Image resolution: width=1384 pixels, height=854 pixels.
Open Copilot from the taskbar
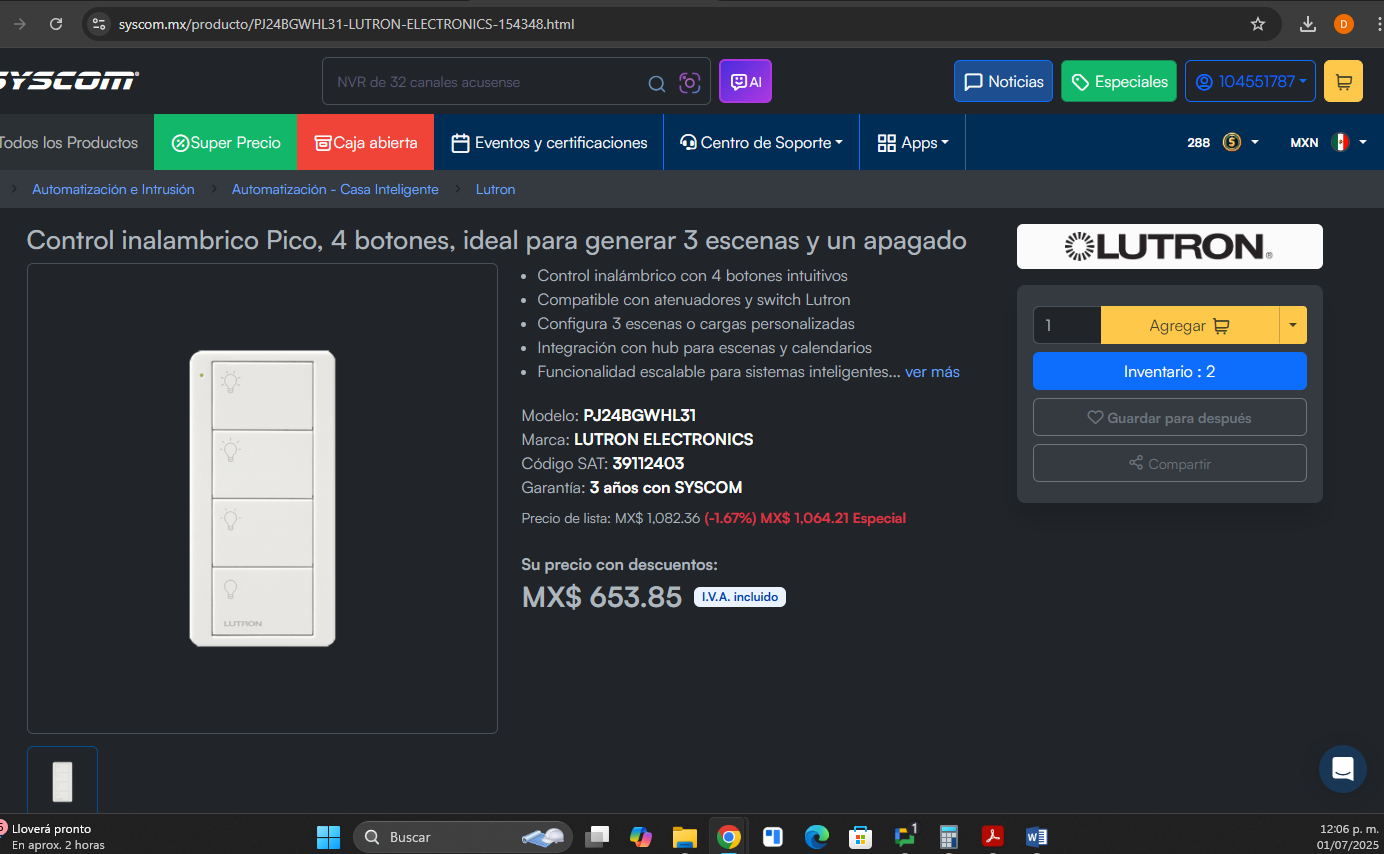point(641,837)
